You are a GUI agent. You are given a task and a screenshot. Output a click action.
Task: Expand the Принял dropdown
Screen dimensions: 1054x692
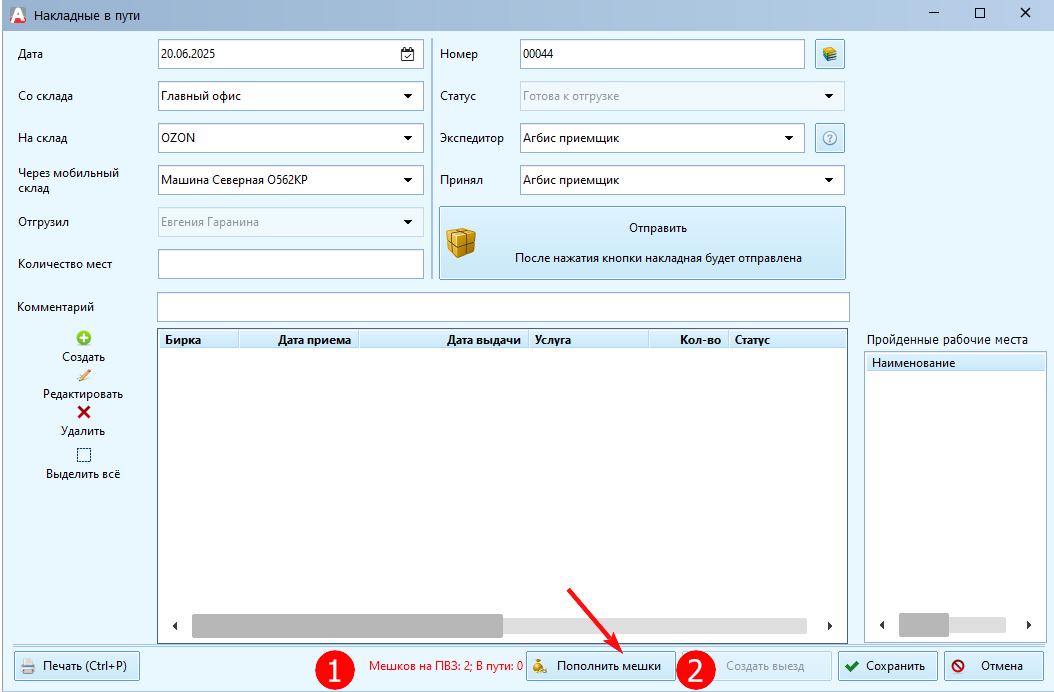(829, 180)
